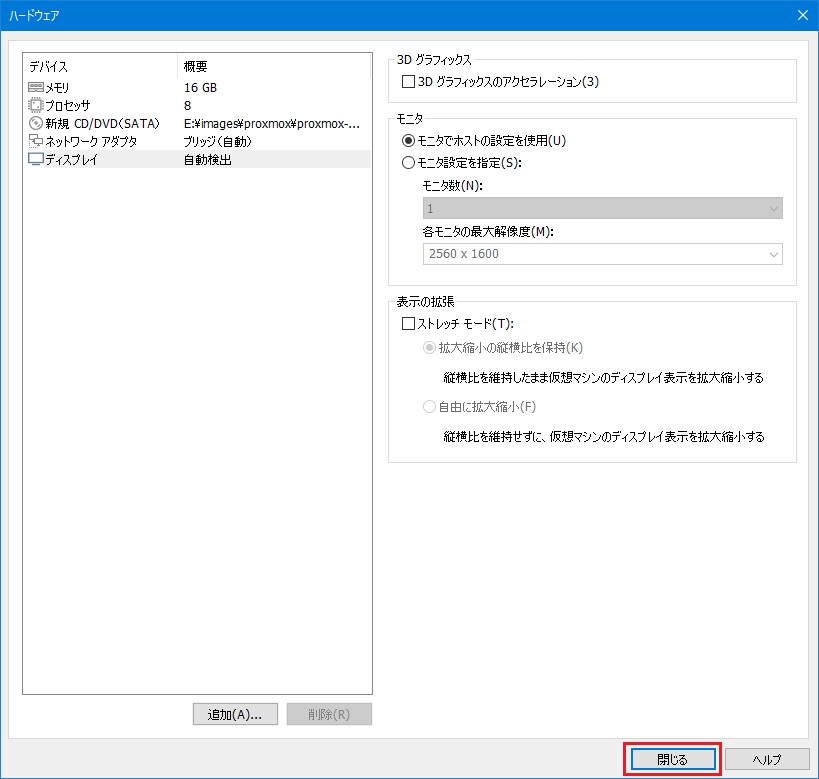Screen dimensions: 819x779
Task: Click the 削除(R) button
Action: (x=329, y=714)
